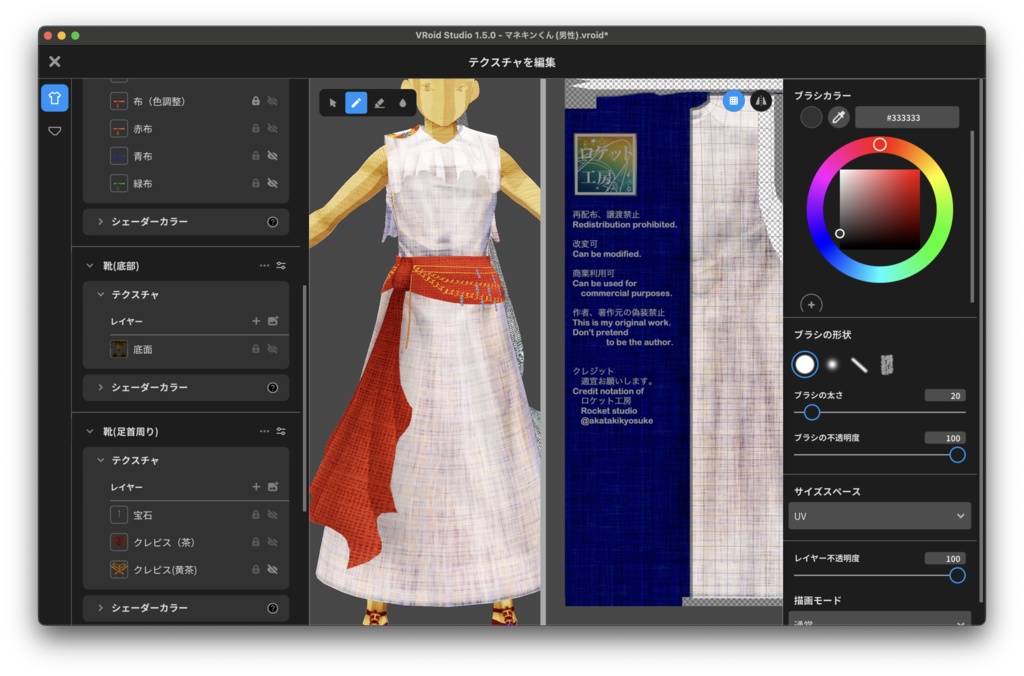Toggle visibility of 青布 layer
The width and height of the screenshot is (1024, 676).
tap(273, 156)
